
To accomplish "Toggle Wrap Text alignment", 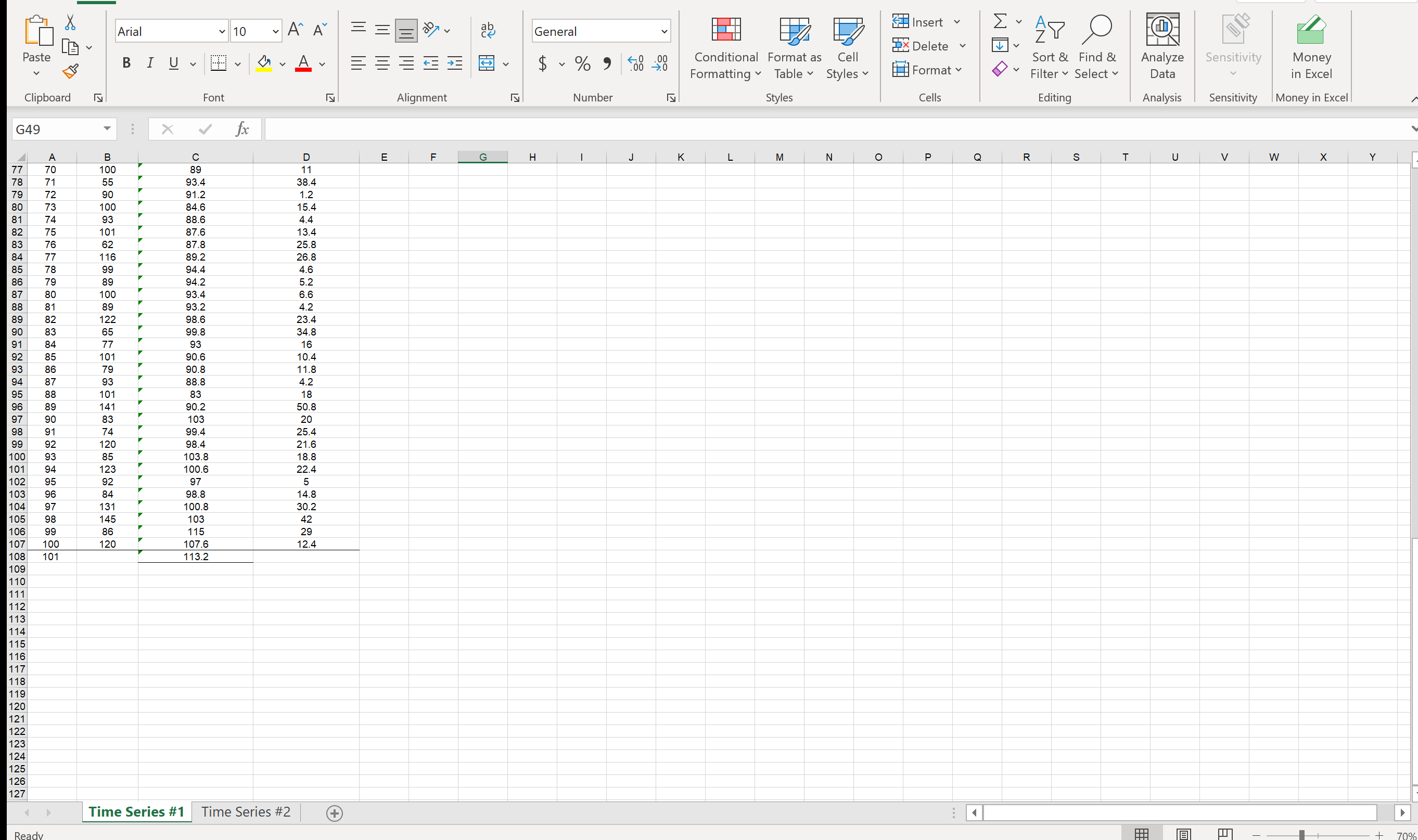I will [x=487, y=31].
